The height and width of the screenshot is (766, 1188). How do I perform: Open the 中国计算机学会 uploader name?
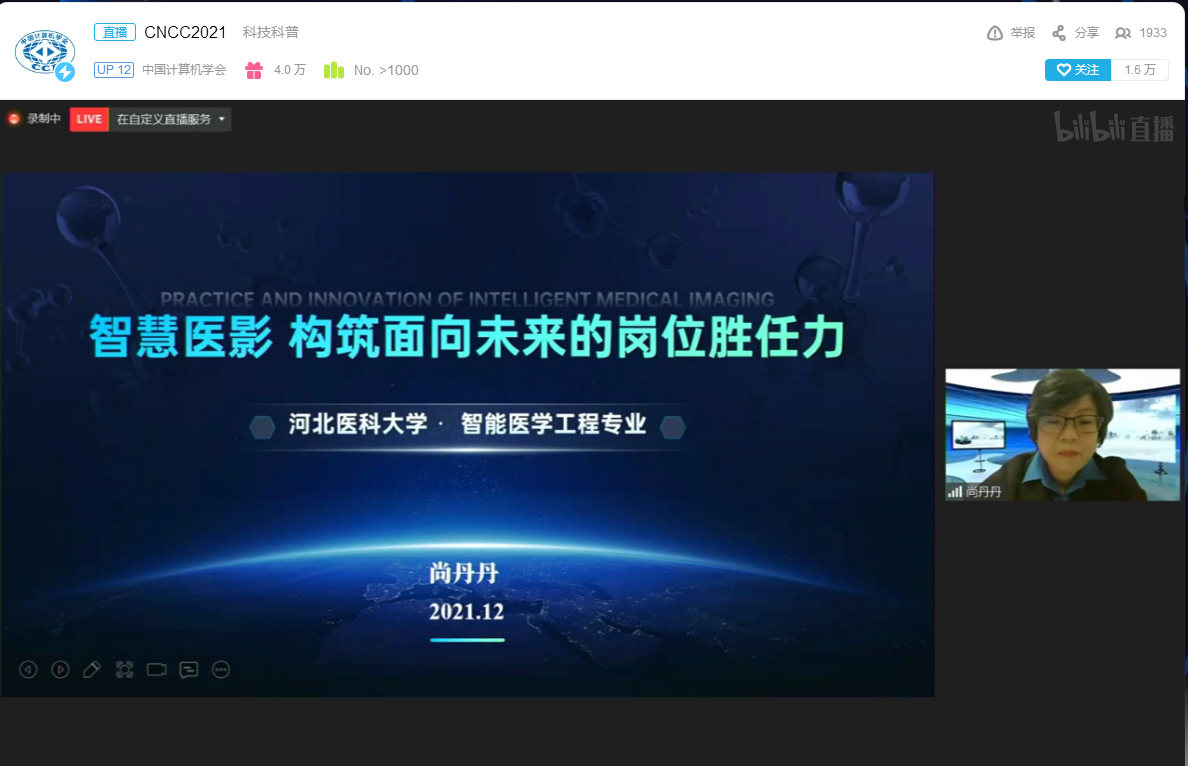click(x=184, y=70)
